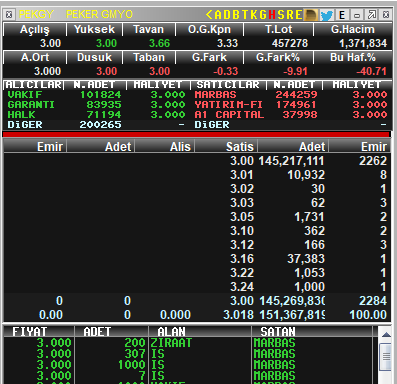Click the yellow back arrow in title bar
The image size is (397, 384).
coord(209,15)
